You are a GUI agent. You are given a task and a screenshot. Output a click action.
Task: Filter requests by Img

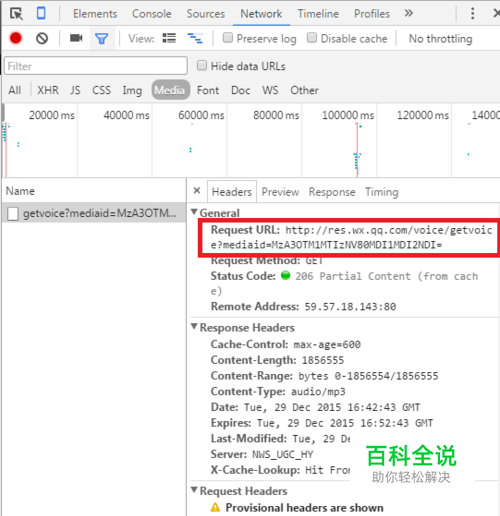132,90
